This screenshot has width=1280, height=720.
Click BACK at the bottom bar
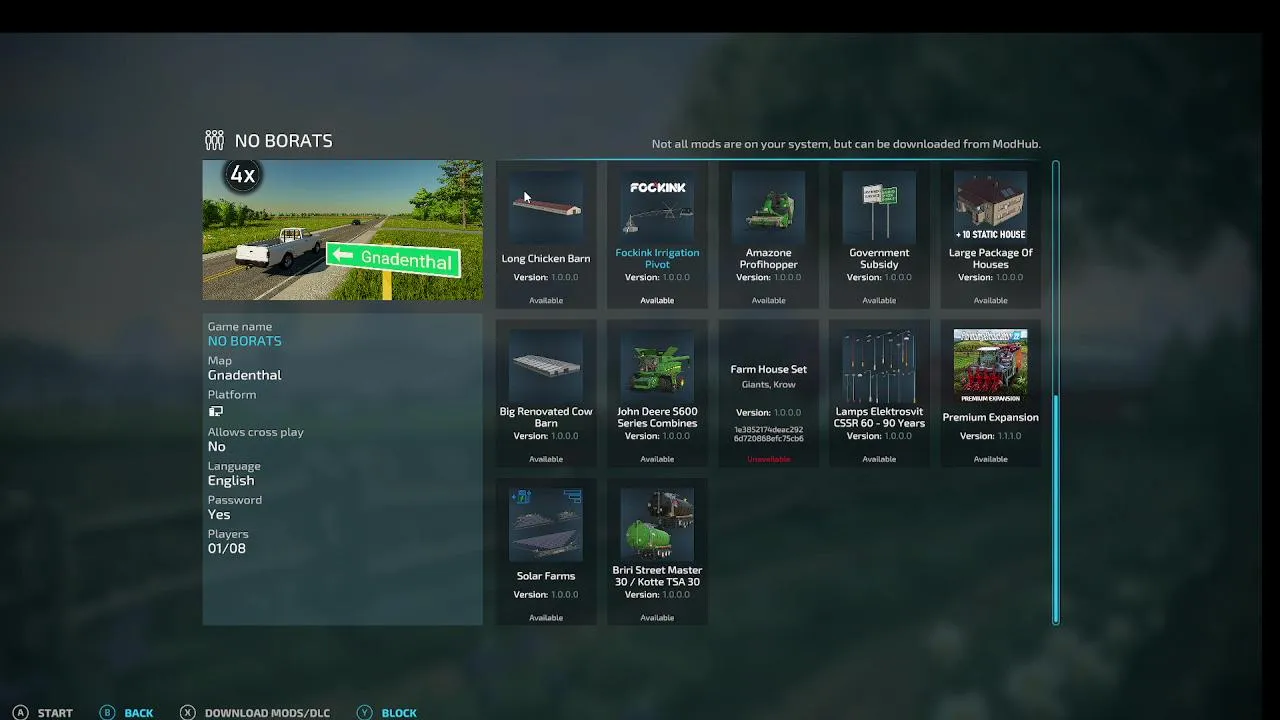point(139,713)
